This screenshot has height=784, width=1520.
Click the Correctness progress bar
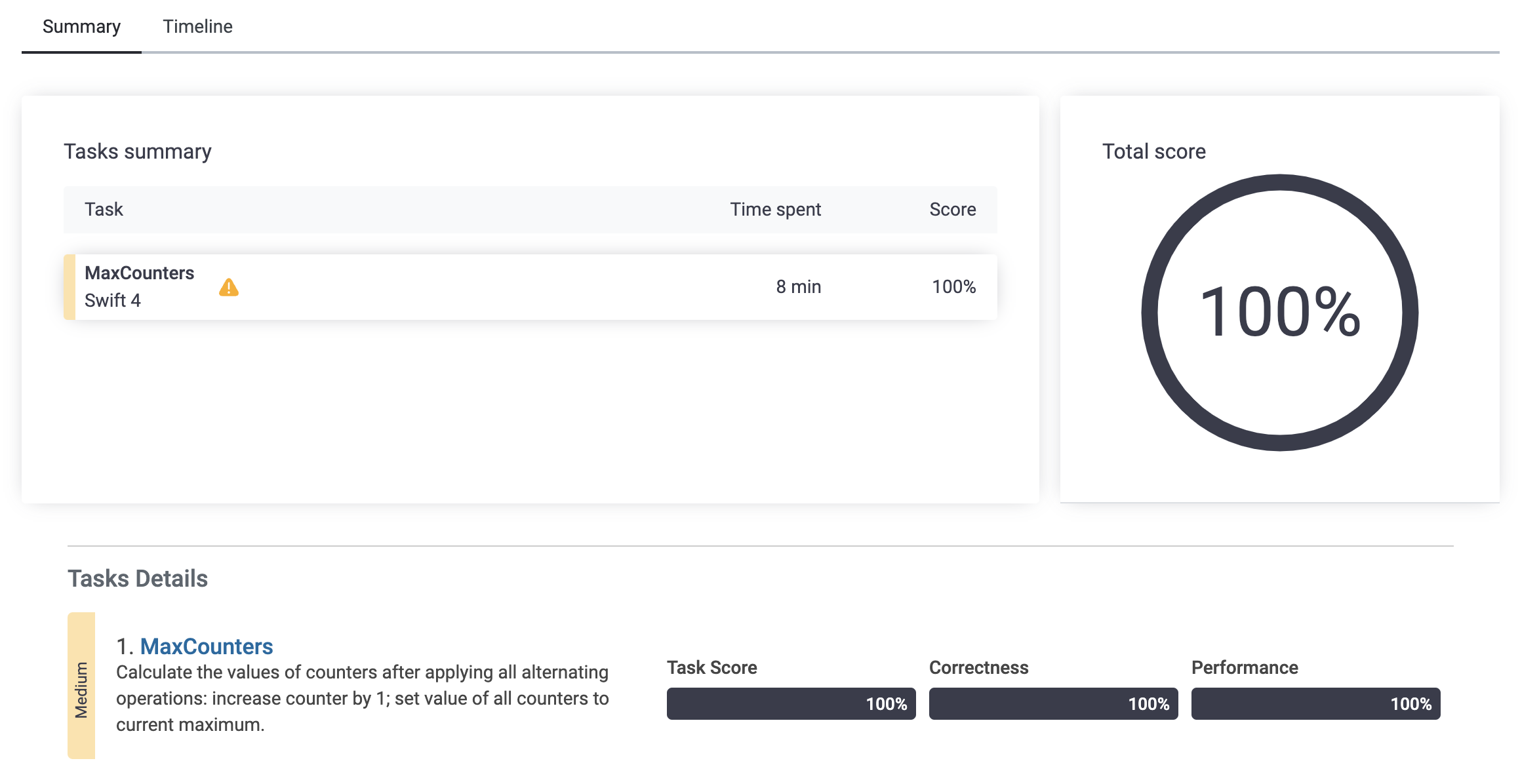1053,703
